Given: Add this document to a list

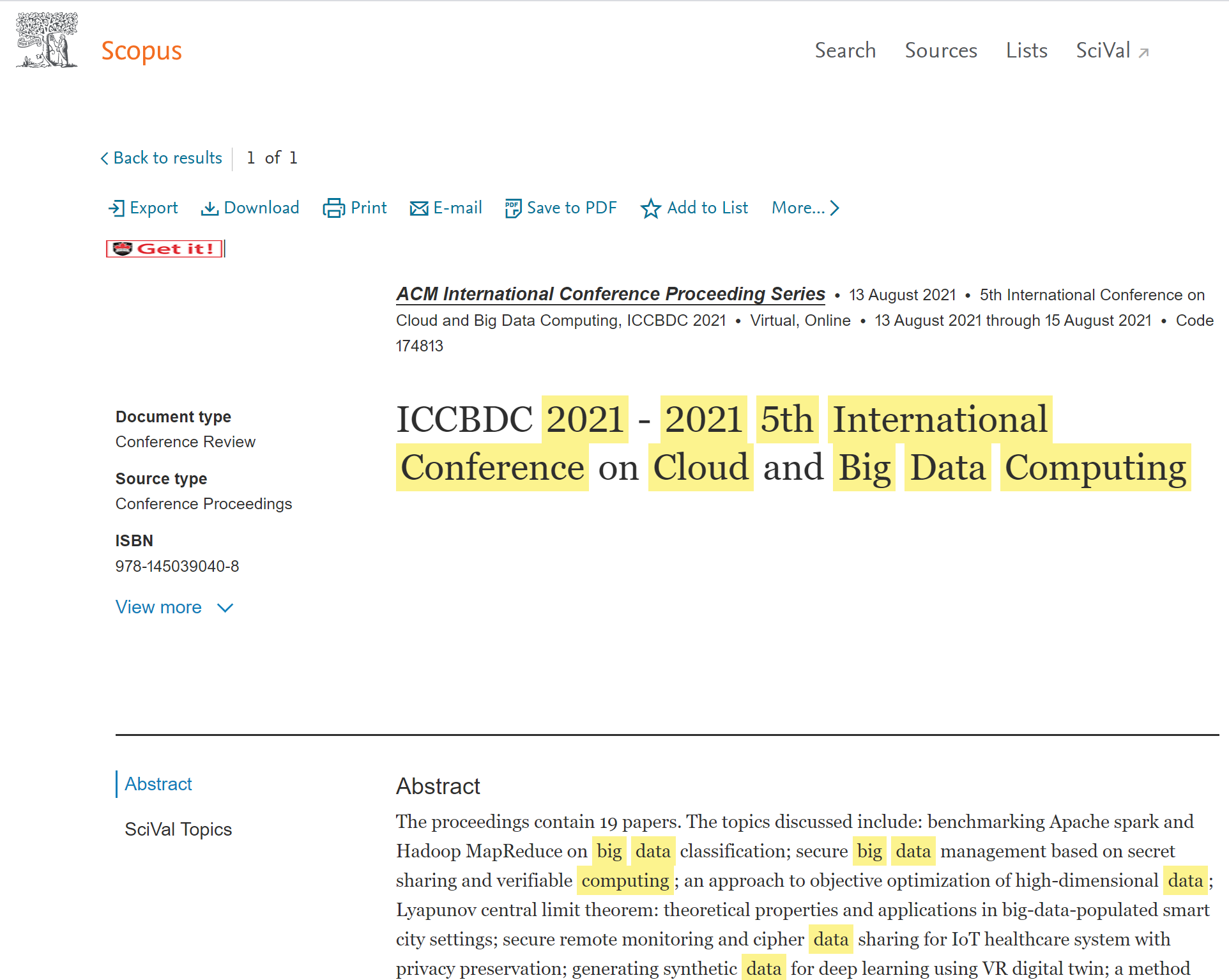Looking at the screenshot, I should tap(694, 208).
